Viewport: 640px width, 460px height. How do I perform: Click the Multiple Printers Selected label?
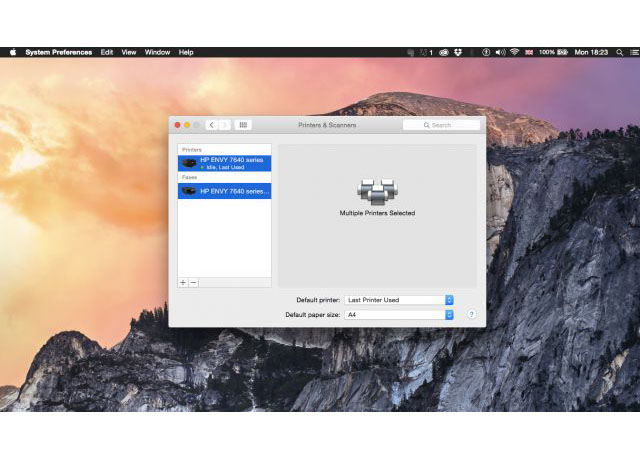pos(377,213)
